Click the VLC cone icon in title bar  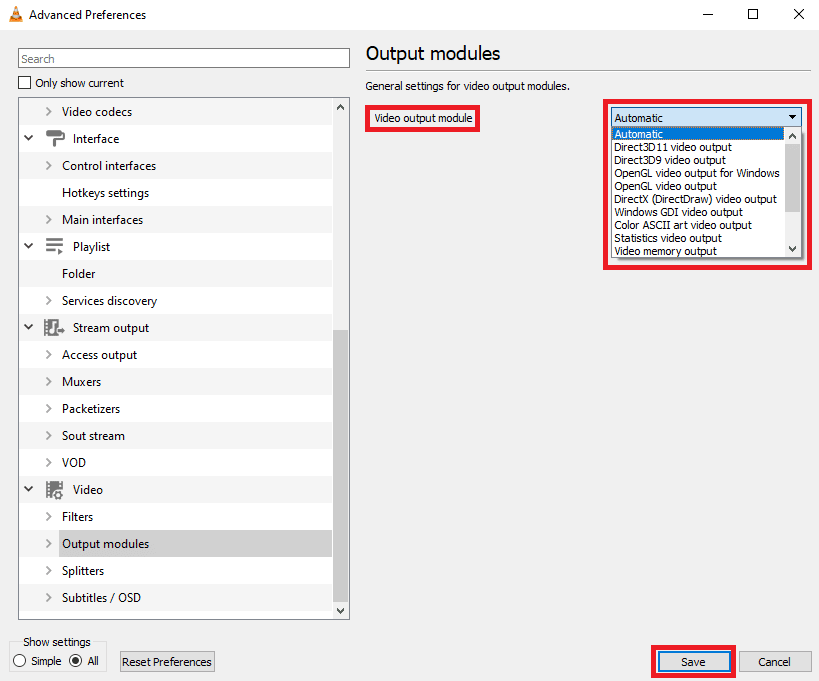point(16,14)
